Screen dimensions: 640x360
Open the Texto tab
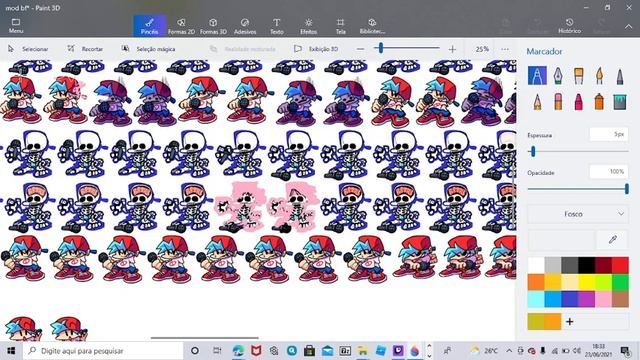point(277,26)
